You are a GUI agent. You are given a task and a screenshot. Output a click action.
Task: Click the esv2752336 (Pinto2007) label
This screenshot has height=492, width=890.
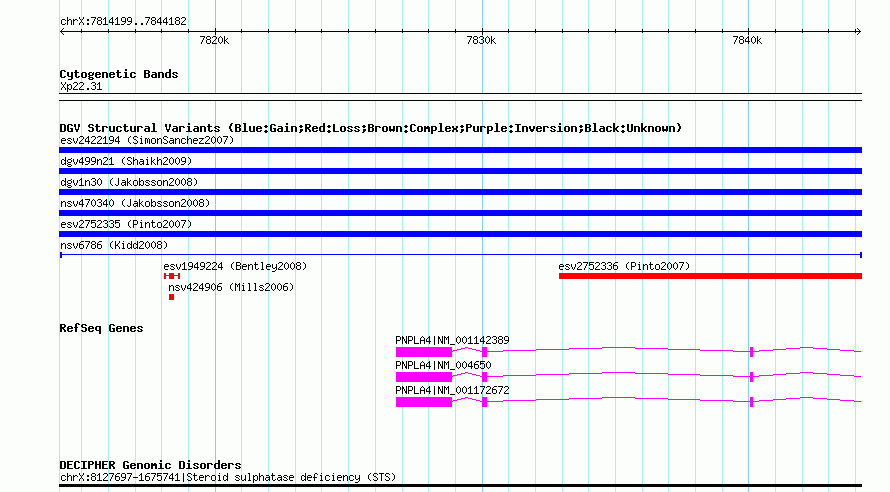point(624,266)
